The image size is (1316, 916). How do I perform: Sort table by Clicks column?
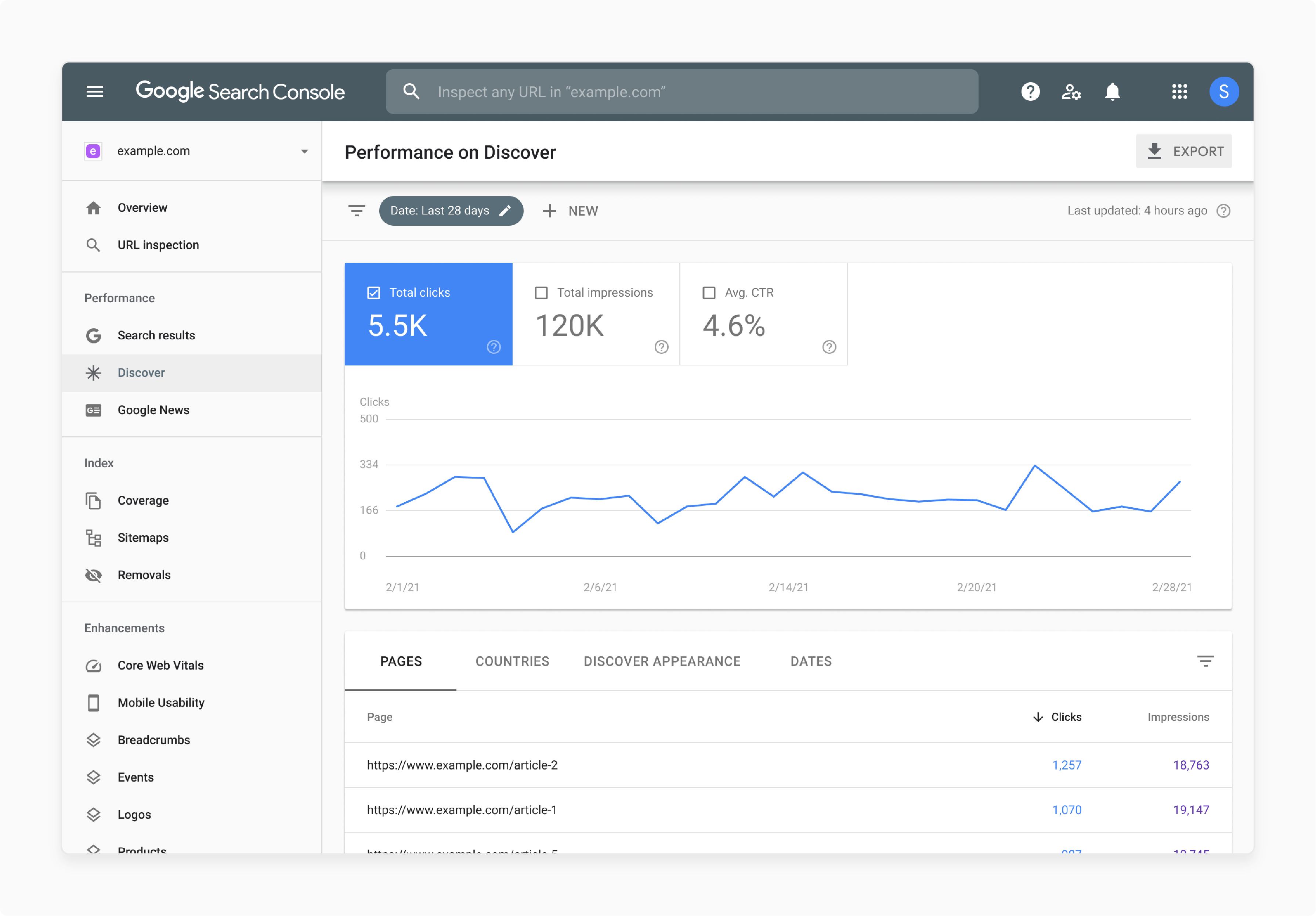coord(1057,717)
